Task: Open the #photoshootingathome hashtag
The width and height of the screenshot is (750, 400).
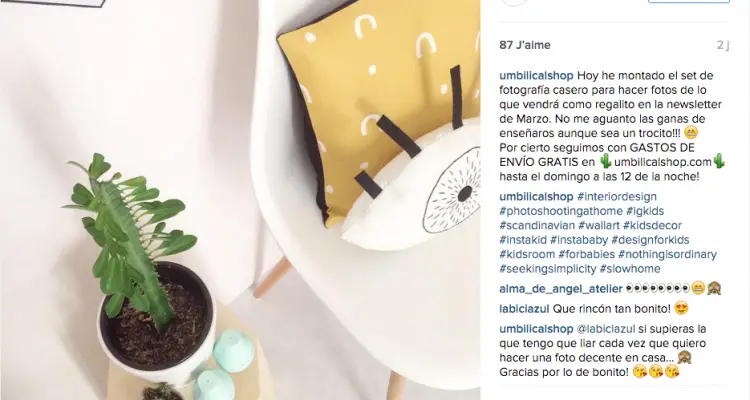Action: coord(561,211)
